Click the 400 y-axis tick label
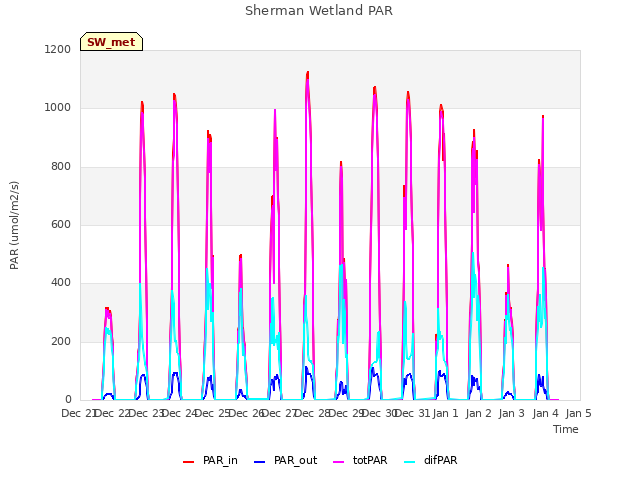Image resolution: width=640 pixels, height=480 pixels. 61,283
